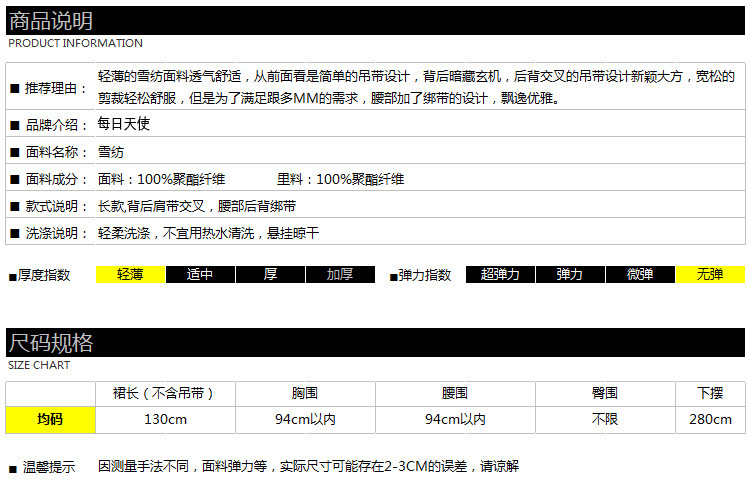Select the 适中 thickness option
Image resolution: width=750 pixels, height=491 pixels.
[x=200, y=274]
